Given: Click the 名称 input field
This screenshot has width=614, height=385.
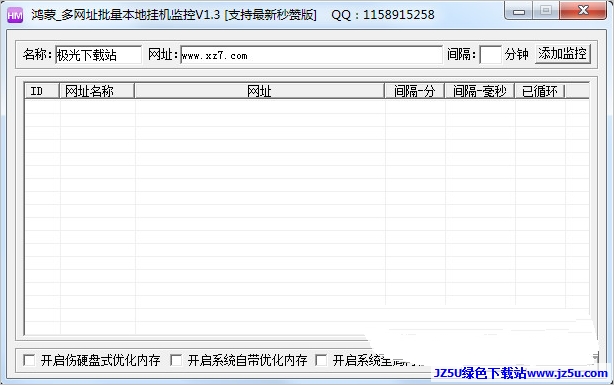Looking at the screenshot, I should click(x=98, y=54).
